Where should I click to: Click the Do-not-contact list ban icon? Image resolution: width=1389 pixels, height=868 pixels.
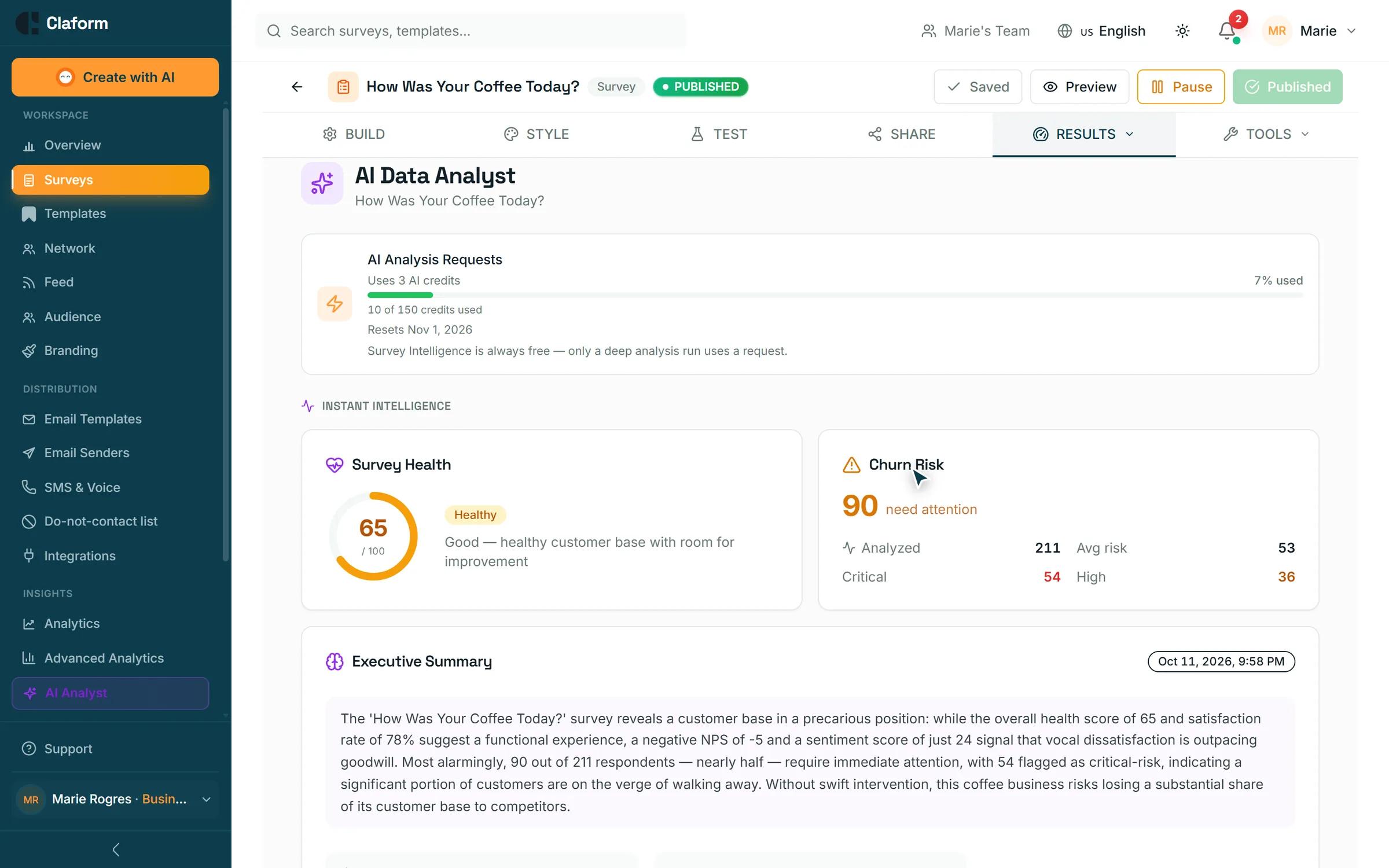(29, 521)
